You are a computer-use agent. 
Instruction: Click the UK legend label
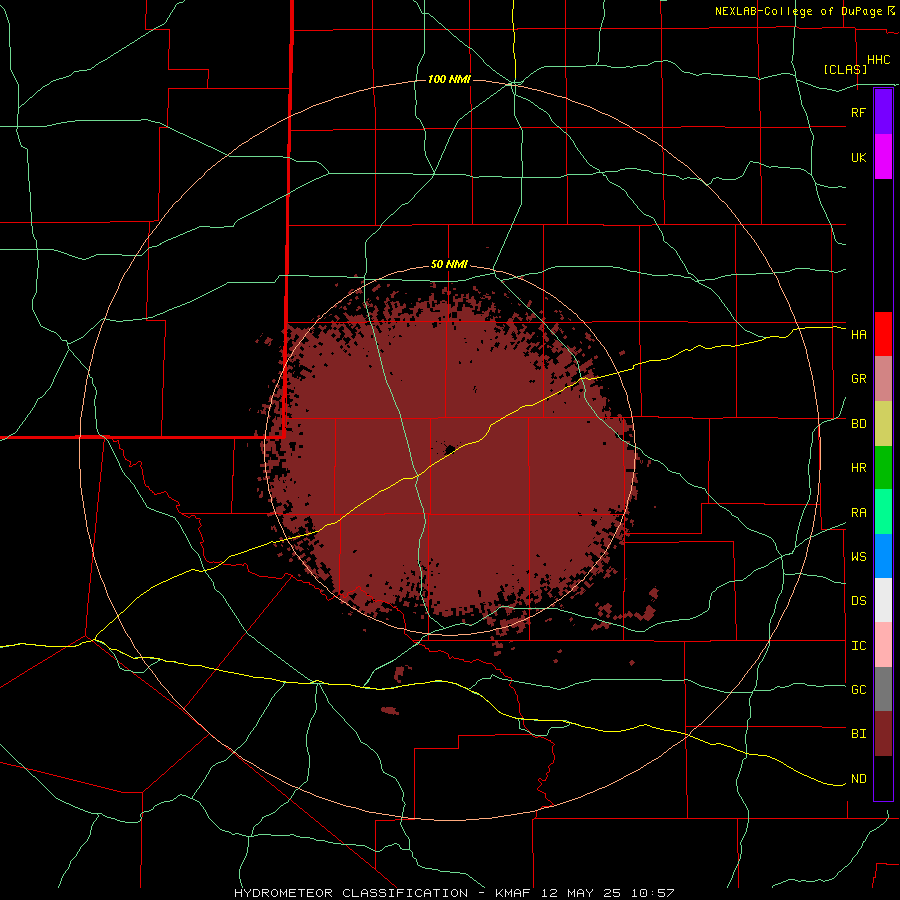click(x=858, y=157)
